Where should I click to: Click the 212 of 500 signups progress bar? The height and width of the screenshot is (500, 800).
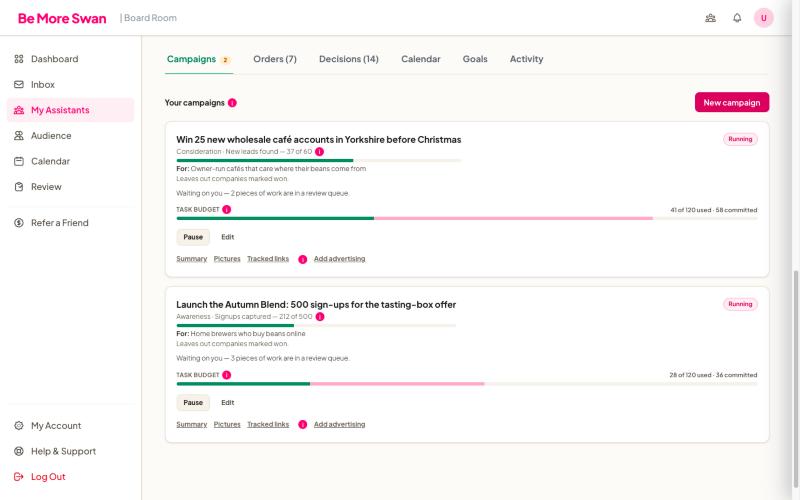(316, 326)
